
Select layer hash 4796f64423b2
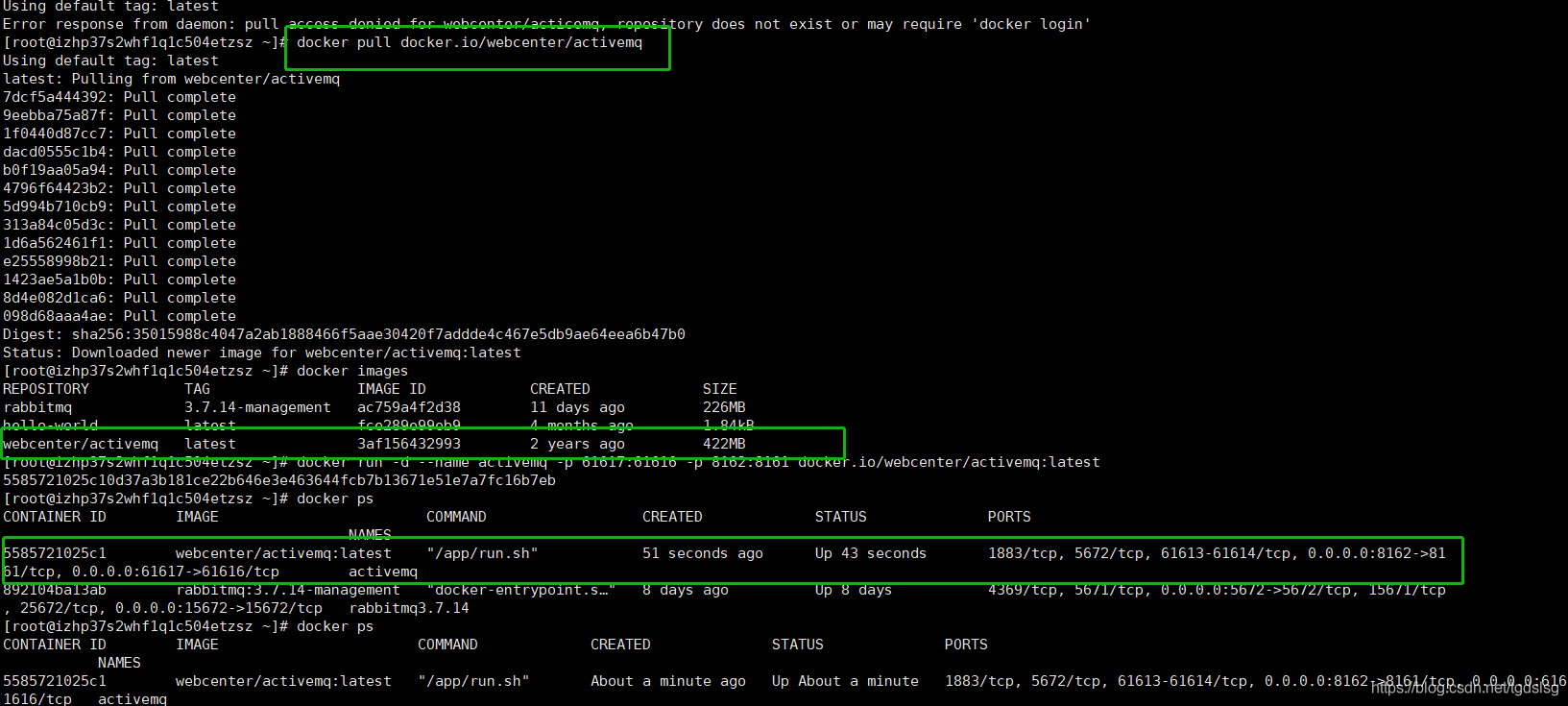pyautogui.click(x=55, y=188)
